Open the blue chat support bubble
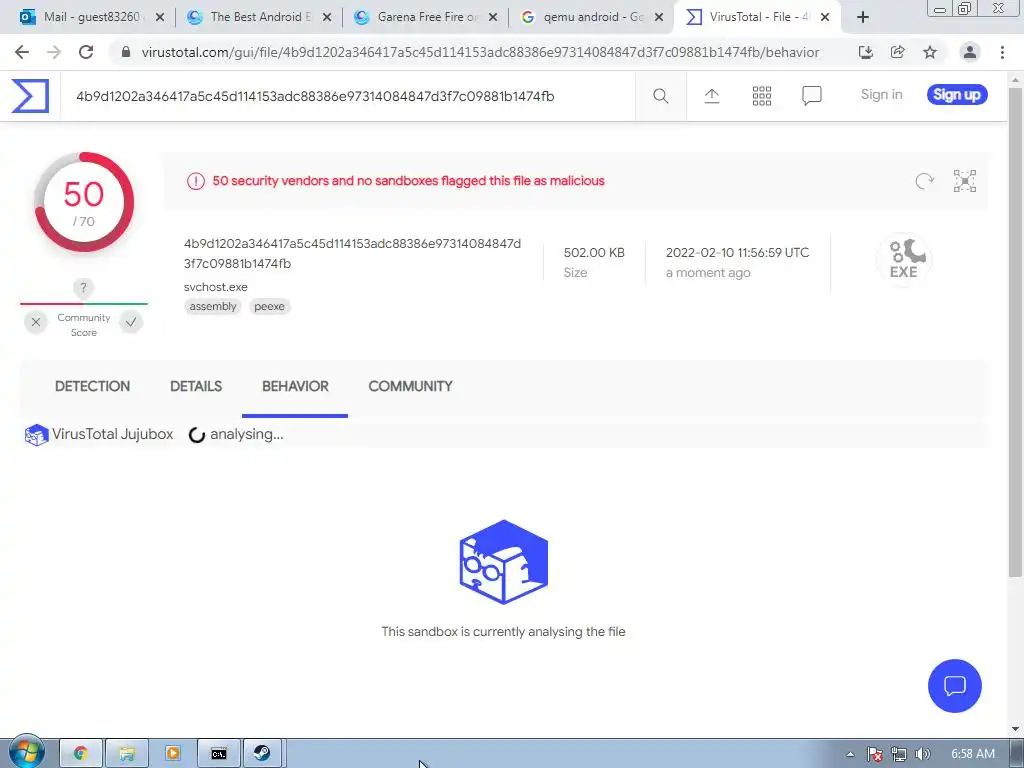 tap(954, 686)
